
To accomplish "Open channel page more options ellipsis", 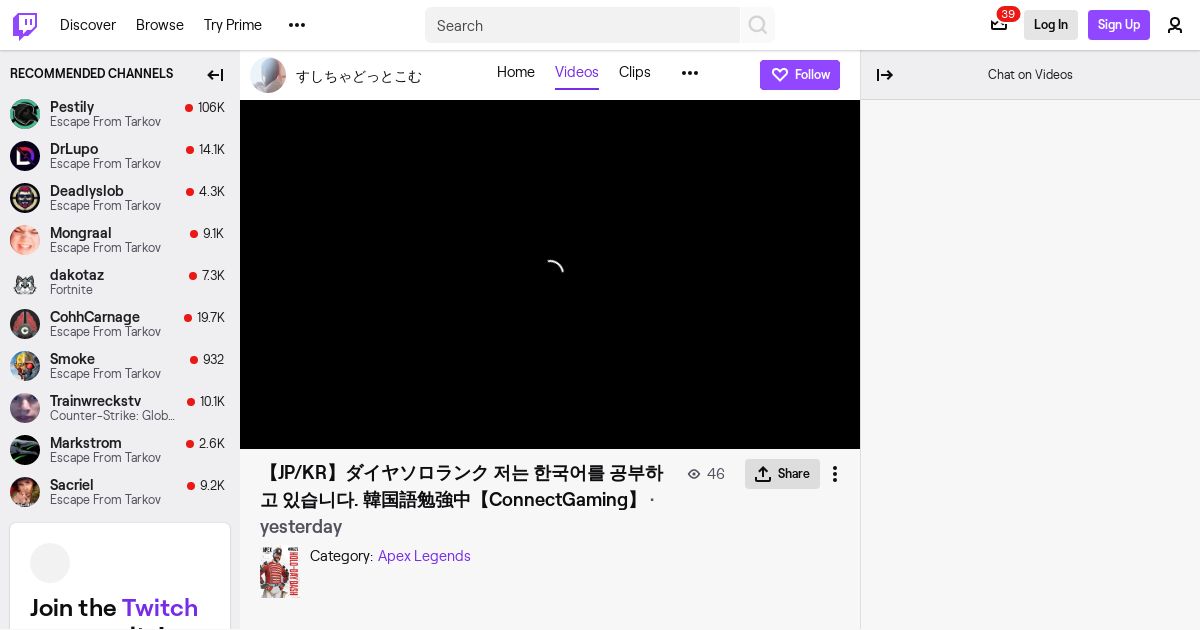I will [690, 73].
